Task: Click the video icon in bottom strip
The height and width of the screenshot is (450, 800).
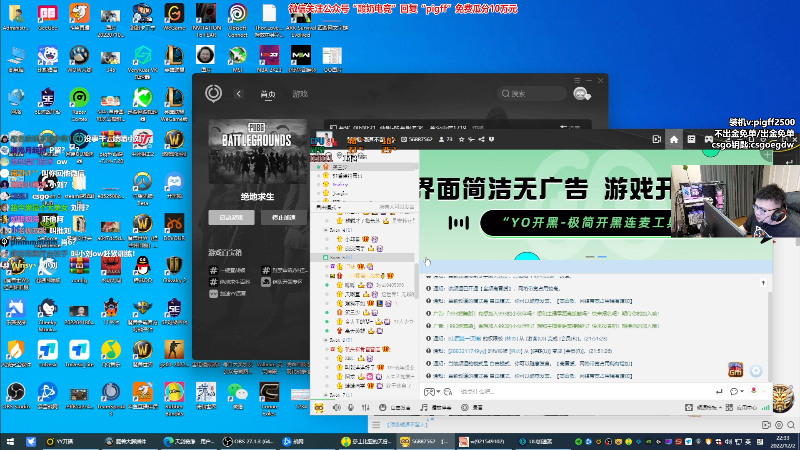Action: coord(765,424)
